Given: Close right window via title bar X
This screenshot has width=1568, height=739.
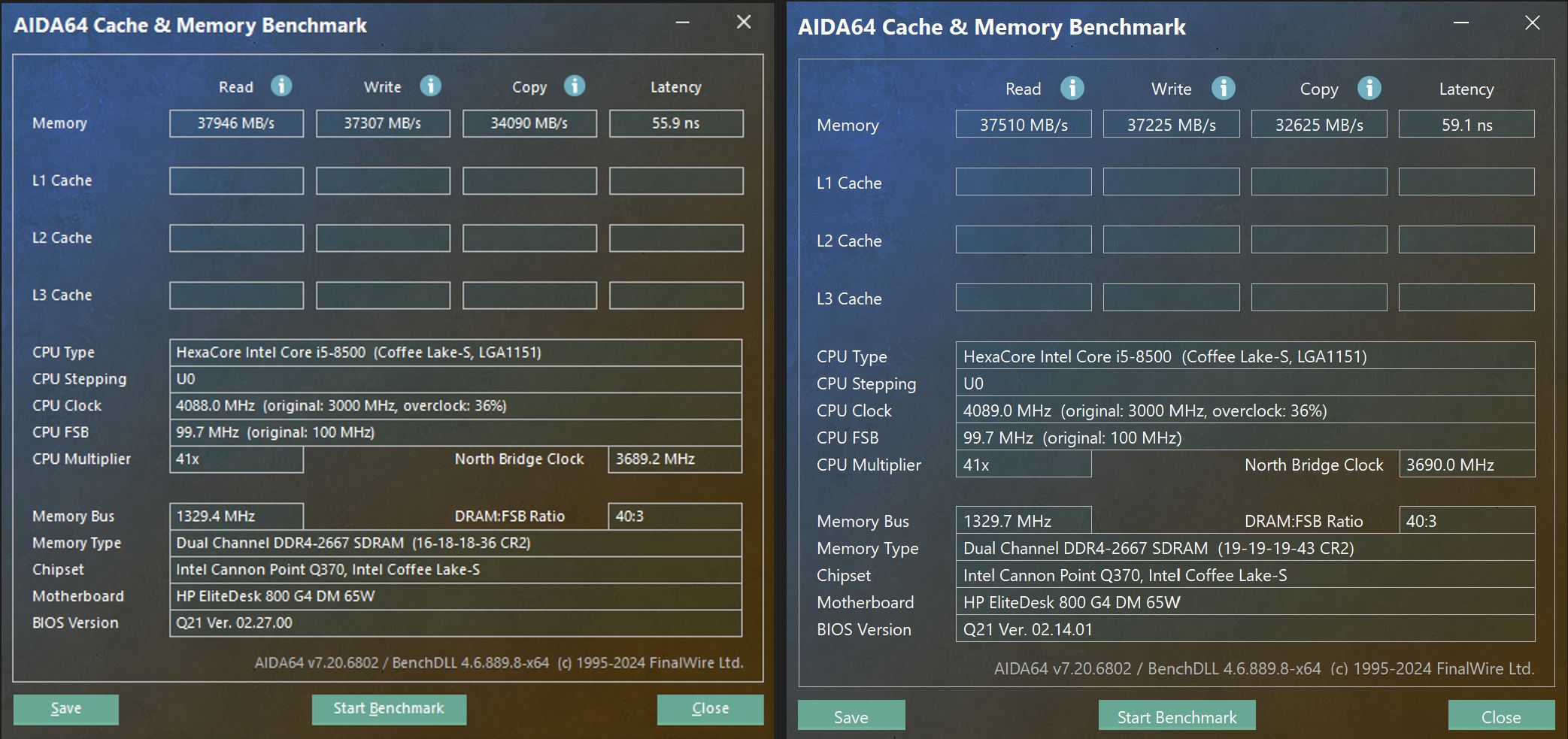Looking at the screenshot, I should [1533, 23].
